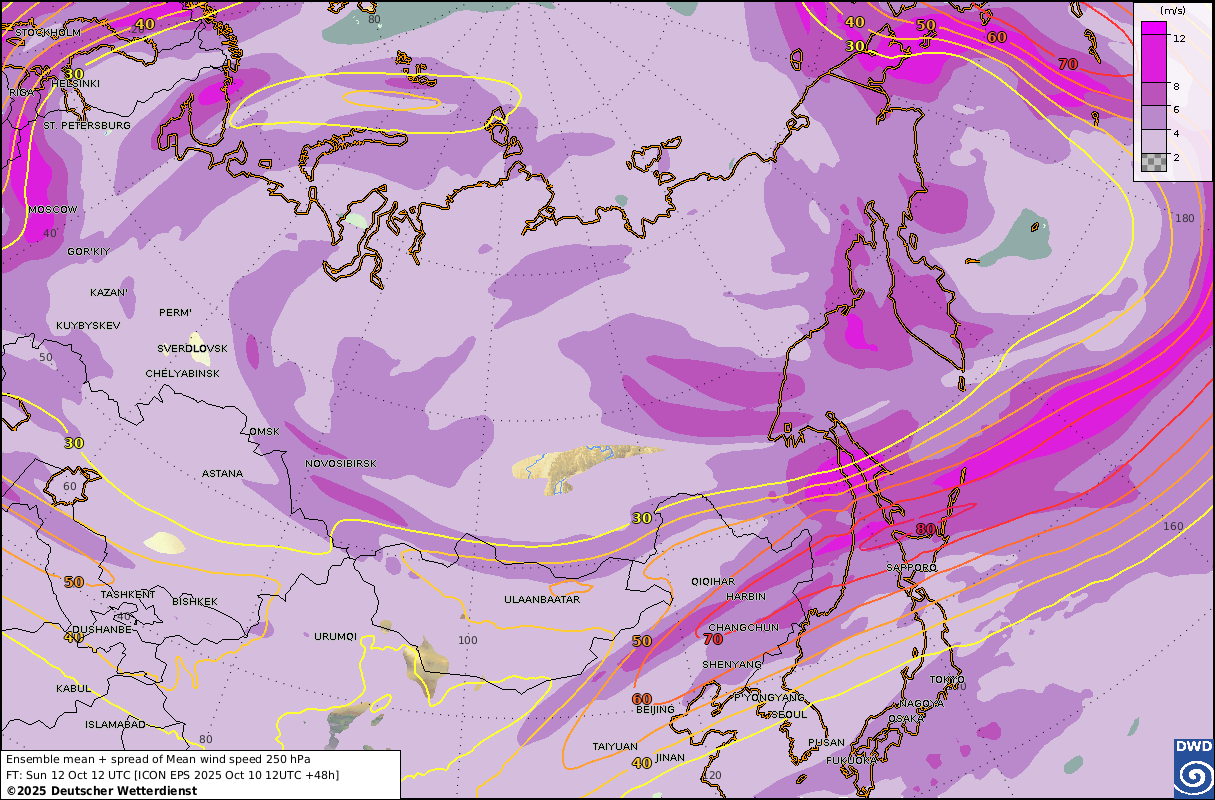Click the 2025 Deutscher Wetterdienst copyright text
The width and height of the screenshot is (1215, 800).
tap(101, 790)
